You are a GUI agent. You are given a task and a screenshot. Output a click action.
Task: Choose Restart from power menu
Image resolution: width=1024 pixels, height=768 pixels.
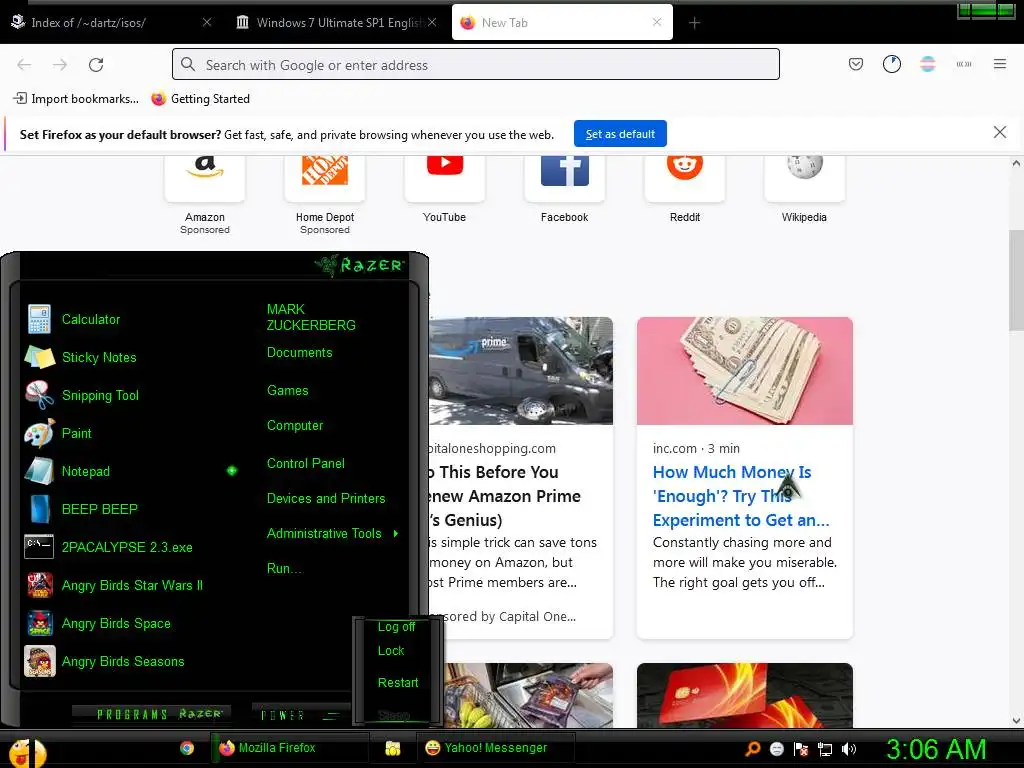click(398, 682)
